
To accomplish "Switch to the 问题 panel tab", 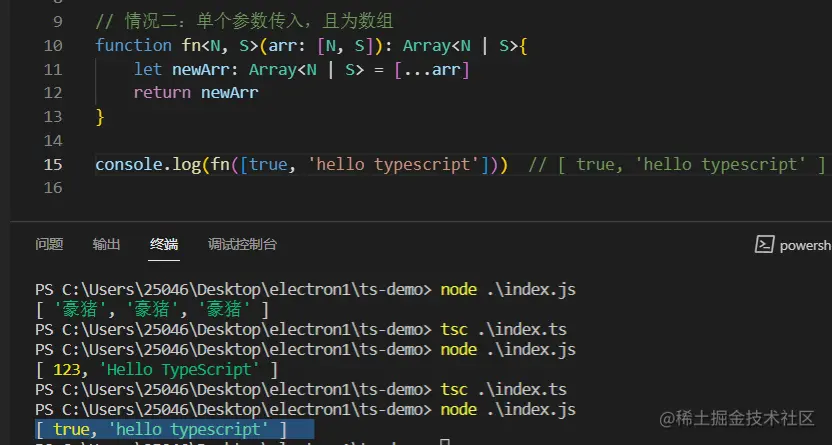I will [49, 245].
